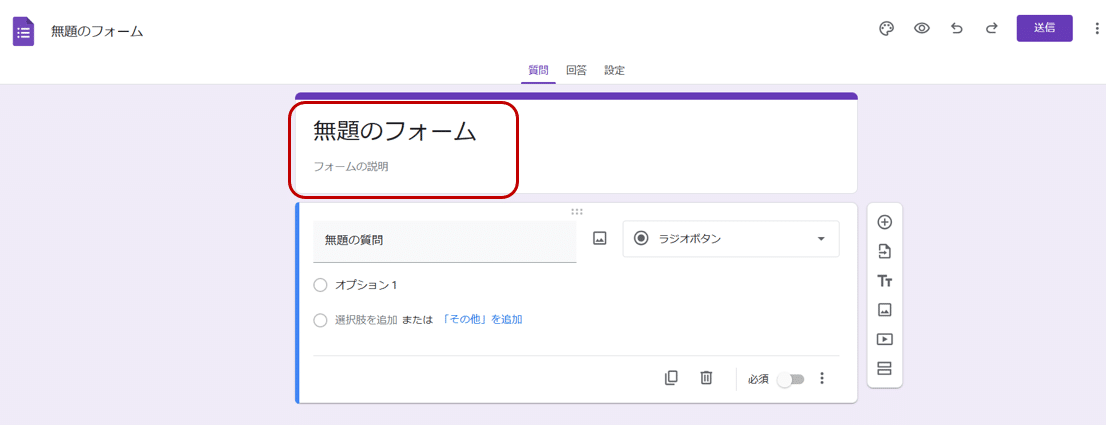Select the オプション 1 radio button

coord(320,285)
